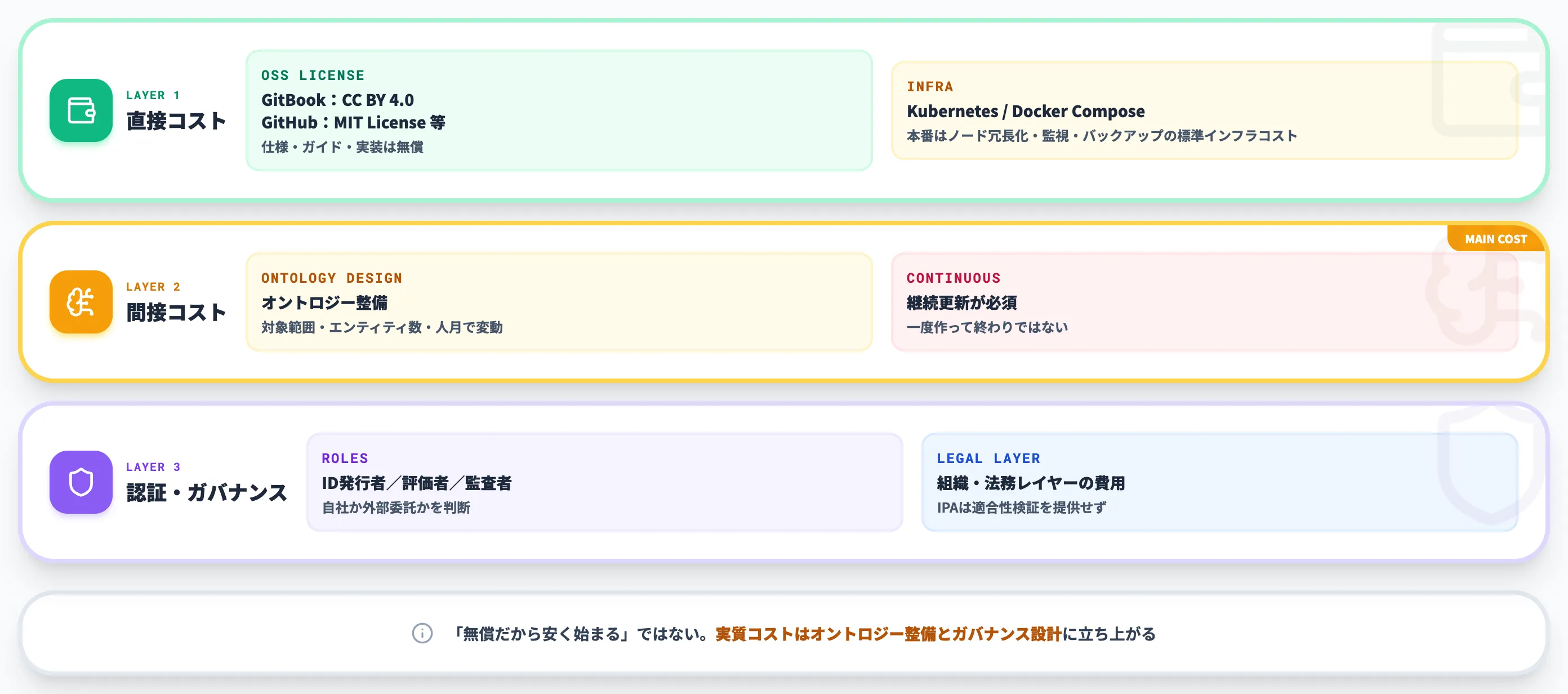Select the MAIN COST badge

1495,239
